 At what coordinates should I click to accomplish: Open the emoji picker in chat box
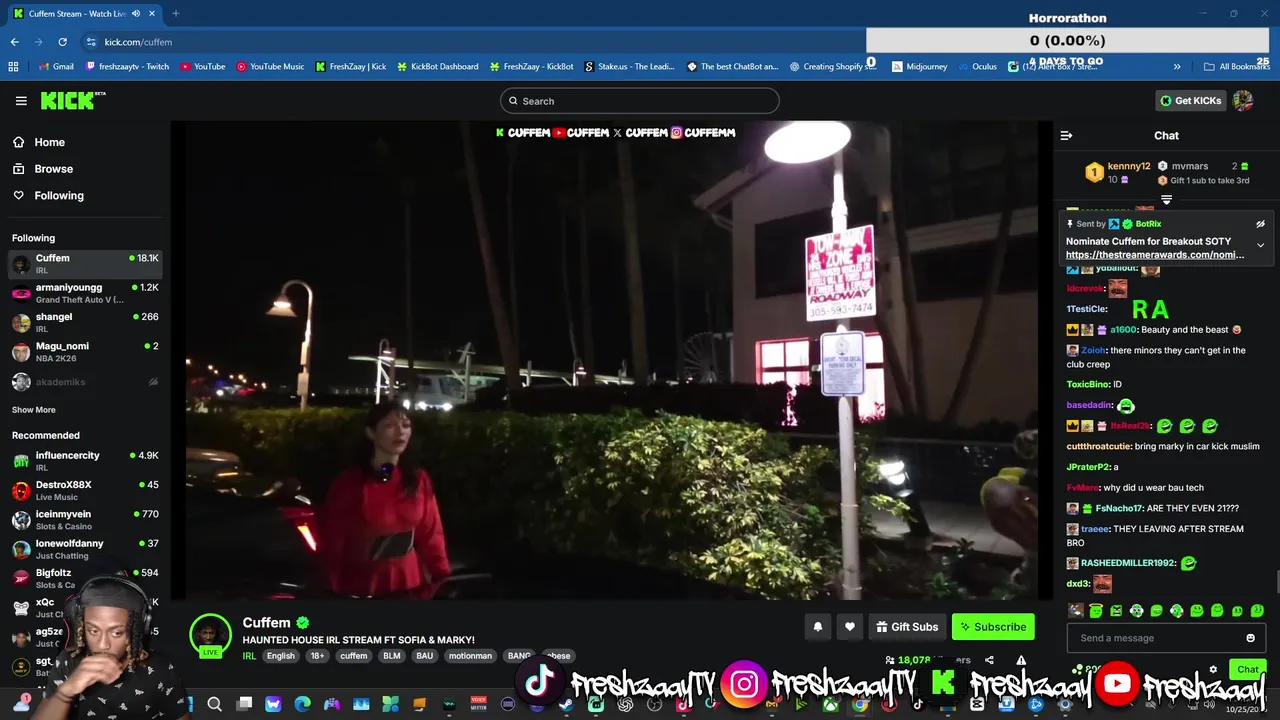[x=1250, y=638]
